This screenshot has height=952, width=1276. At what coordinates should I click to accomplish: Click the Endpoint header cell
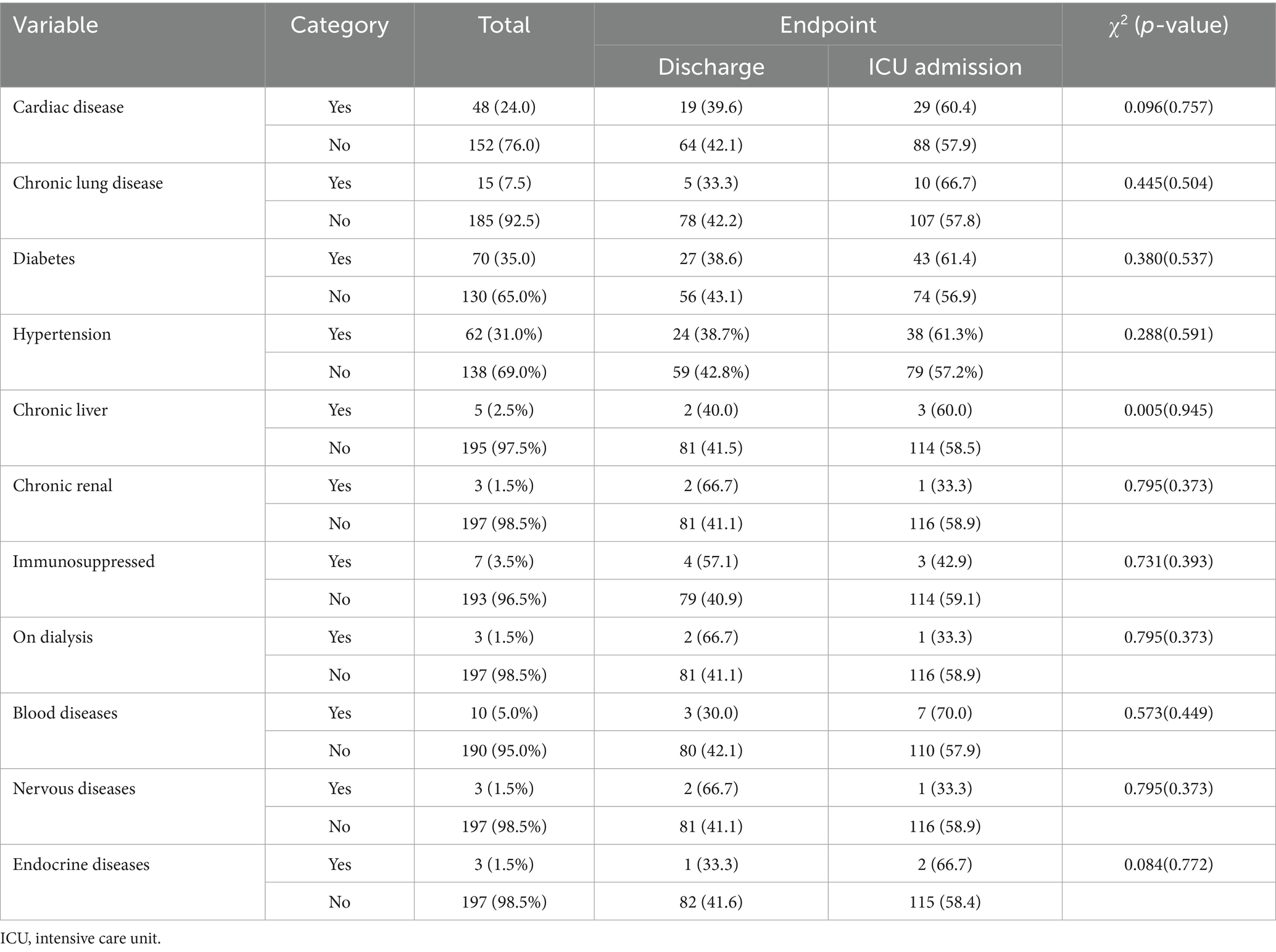click(x=827, y=25)
